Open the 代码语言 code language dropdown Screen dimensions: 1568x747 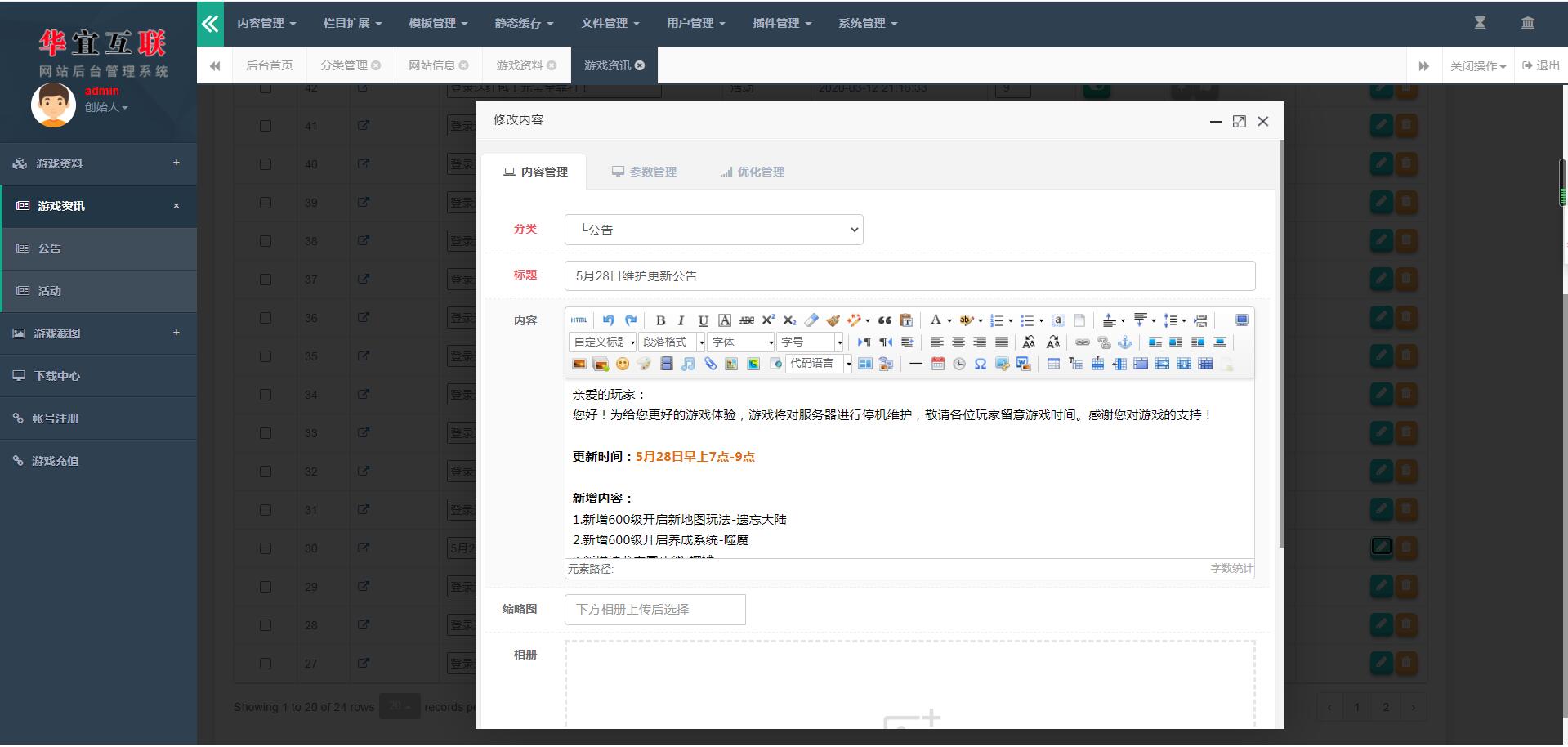pos(820,364)
